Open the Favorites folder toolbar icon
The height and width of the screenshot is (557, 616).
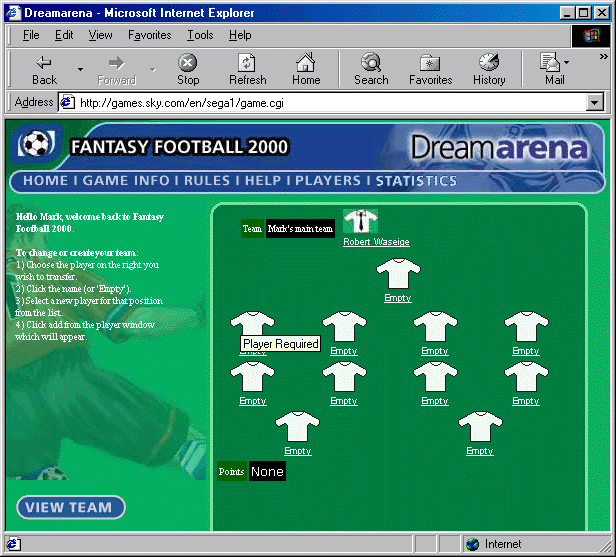pos(430,63)
